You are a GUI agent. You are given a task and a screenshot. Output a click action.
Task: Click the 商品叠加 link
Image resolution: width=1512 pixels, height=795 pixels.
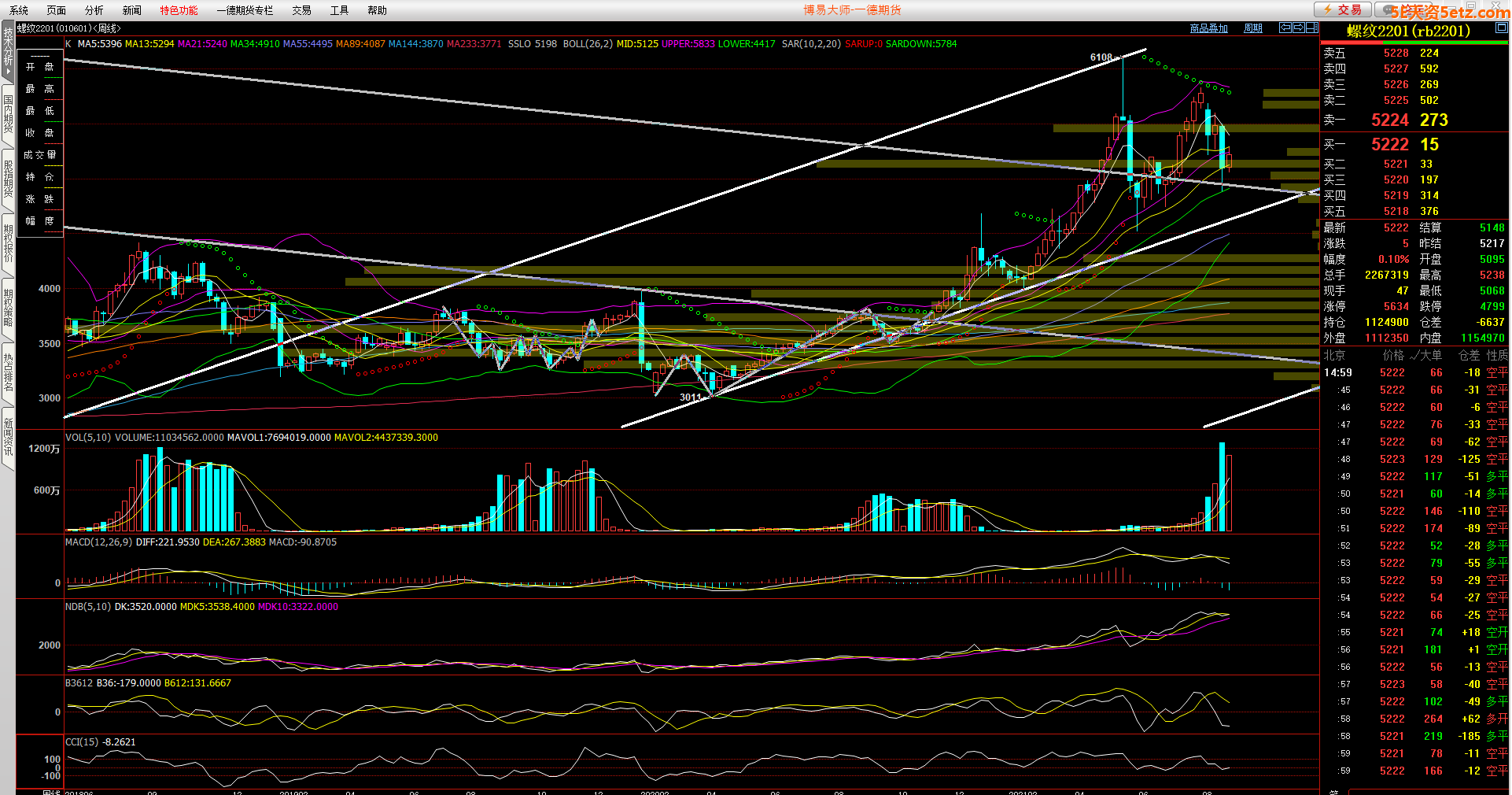point(1208,28)
